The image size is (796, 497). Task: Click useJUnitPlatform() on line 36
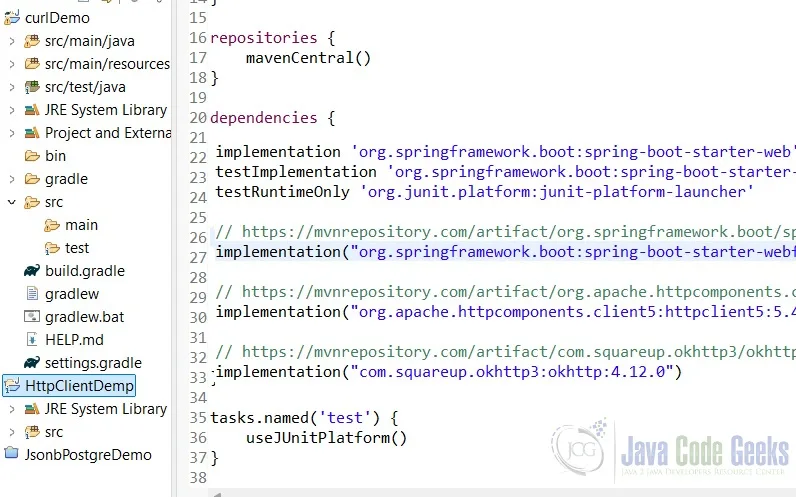(x=326, y=438)
